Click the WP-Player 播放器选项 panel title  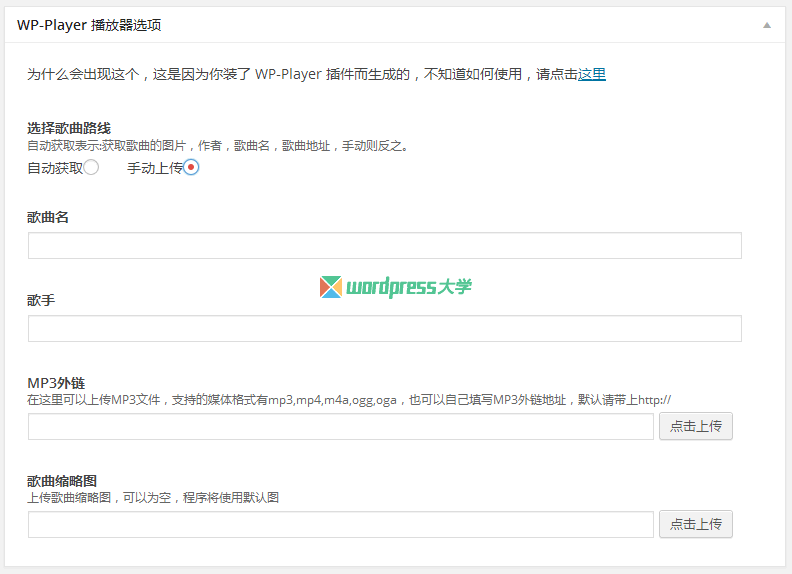coord(89,25)
